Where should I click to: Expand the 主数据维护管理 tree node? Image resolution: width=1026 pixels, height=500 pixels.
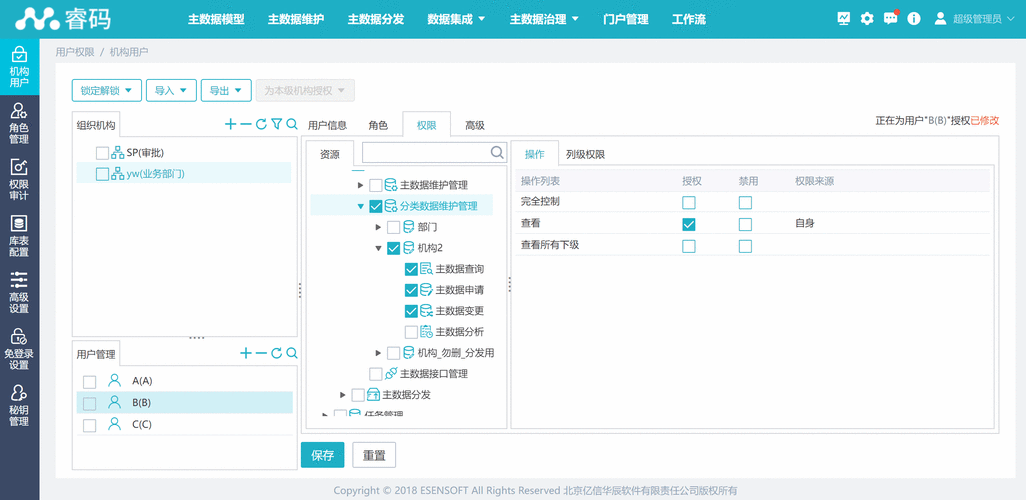tap(361, 185)
